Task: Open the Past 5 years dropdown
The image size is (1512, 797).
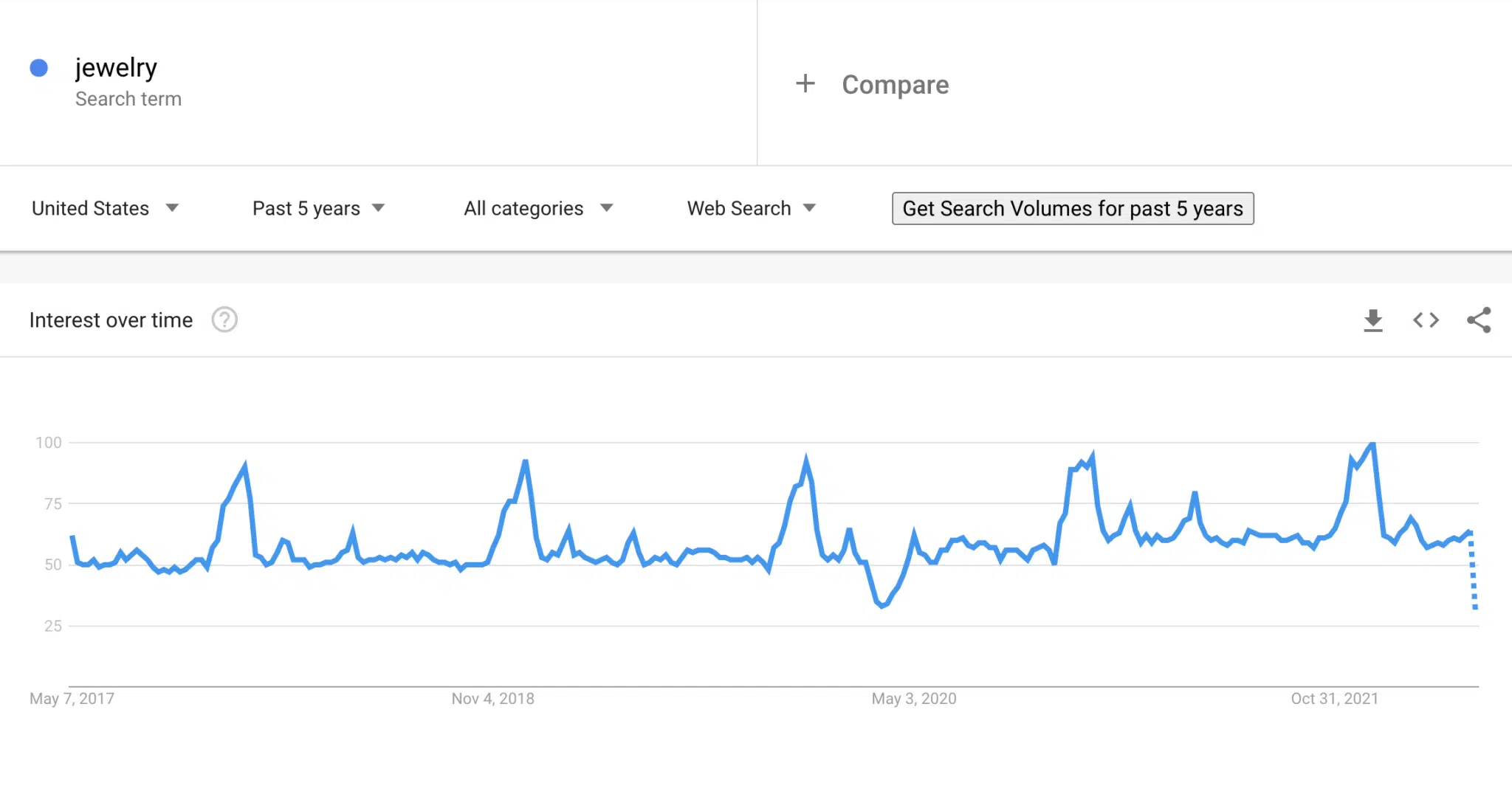Action: click(x=318, y=208)
